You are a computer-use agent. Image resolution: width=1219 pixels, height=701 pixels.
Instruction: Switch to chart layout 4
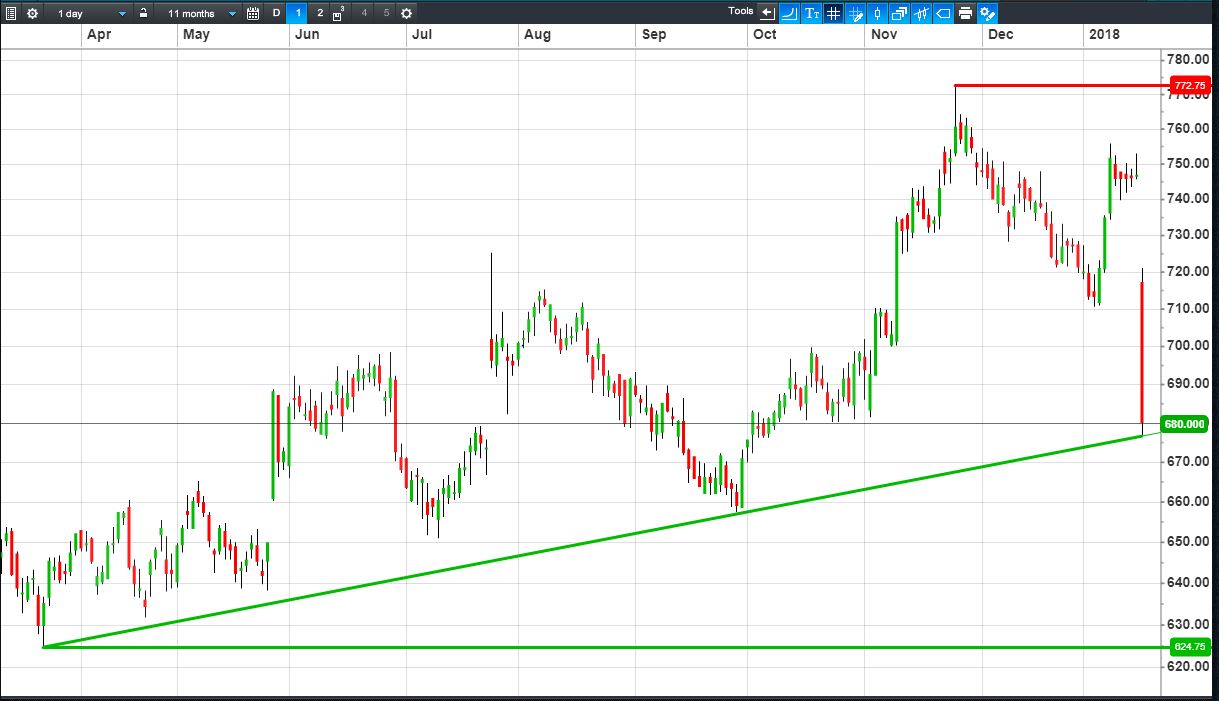(x=364, y=13)
